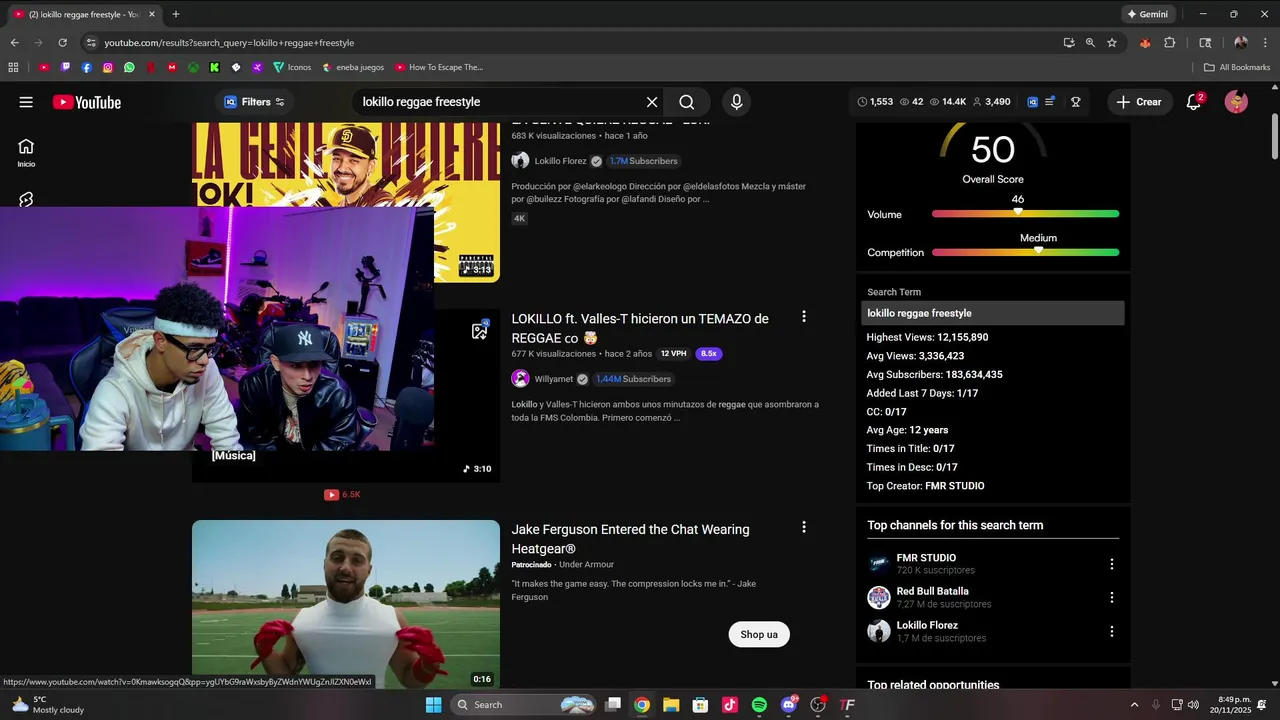Open File Explorer from taskbar

pyautogui.click(x=671, y=705)
